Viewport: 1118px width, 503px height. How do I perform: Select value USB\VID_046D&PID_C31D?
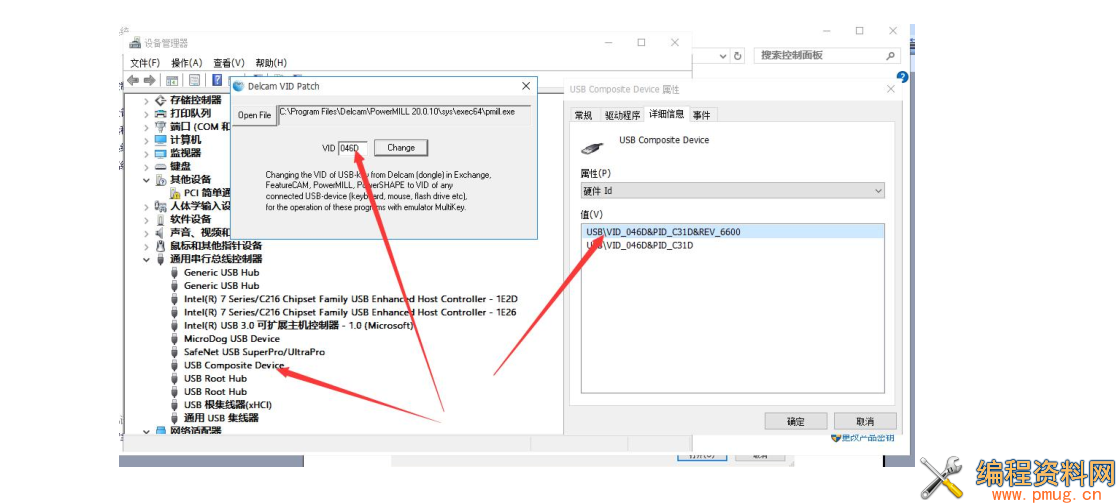click(x=732, y=245)
